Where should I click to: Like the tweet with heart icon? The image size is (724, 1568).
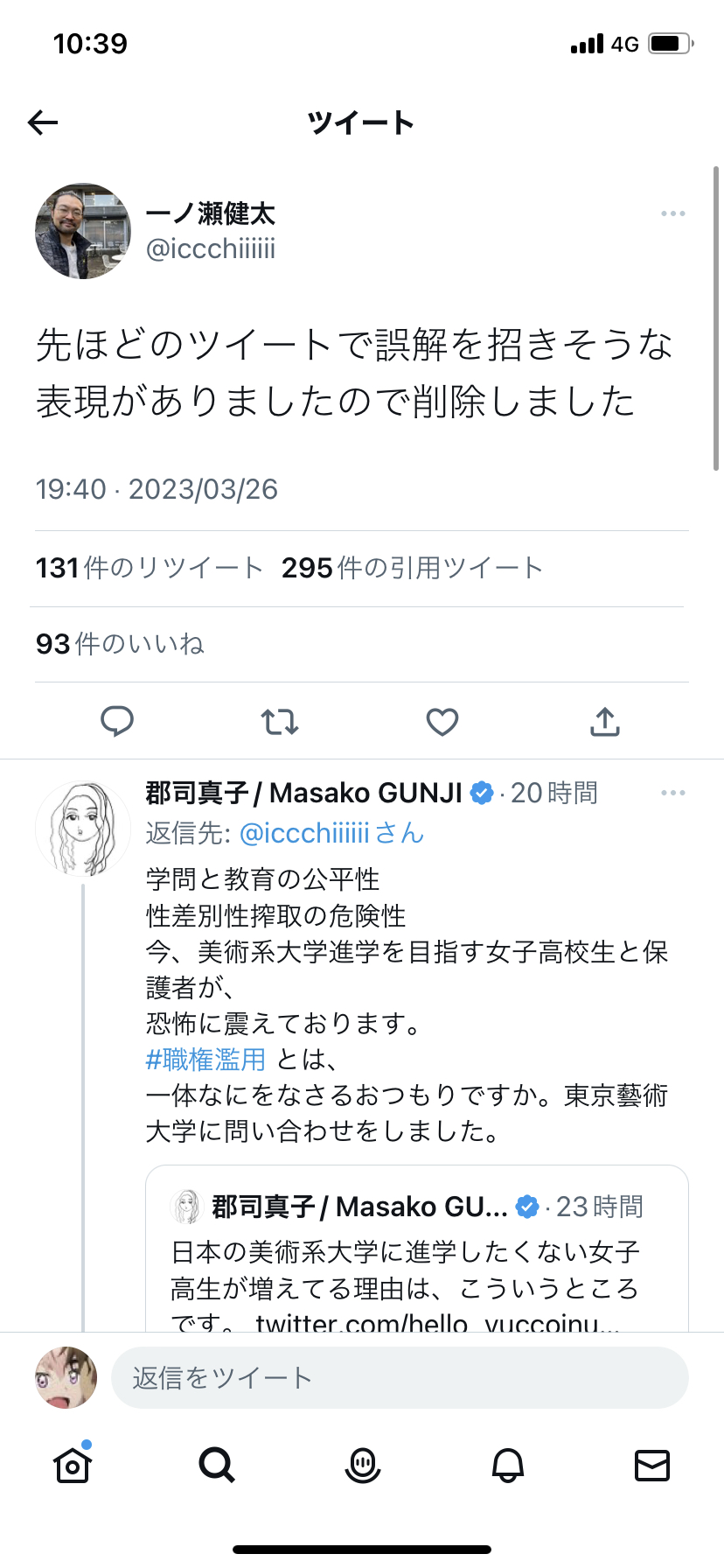point(442,722)
